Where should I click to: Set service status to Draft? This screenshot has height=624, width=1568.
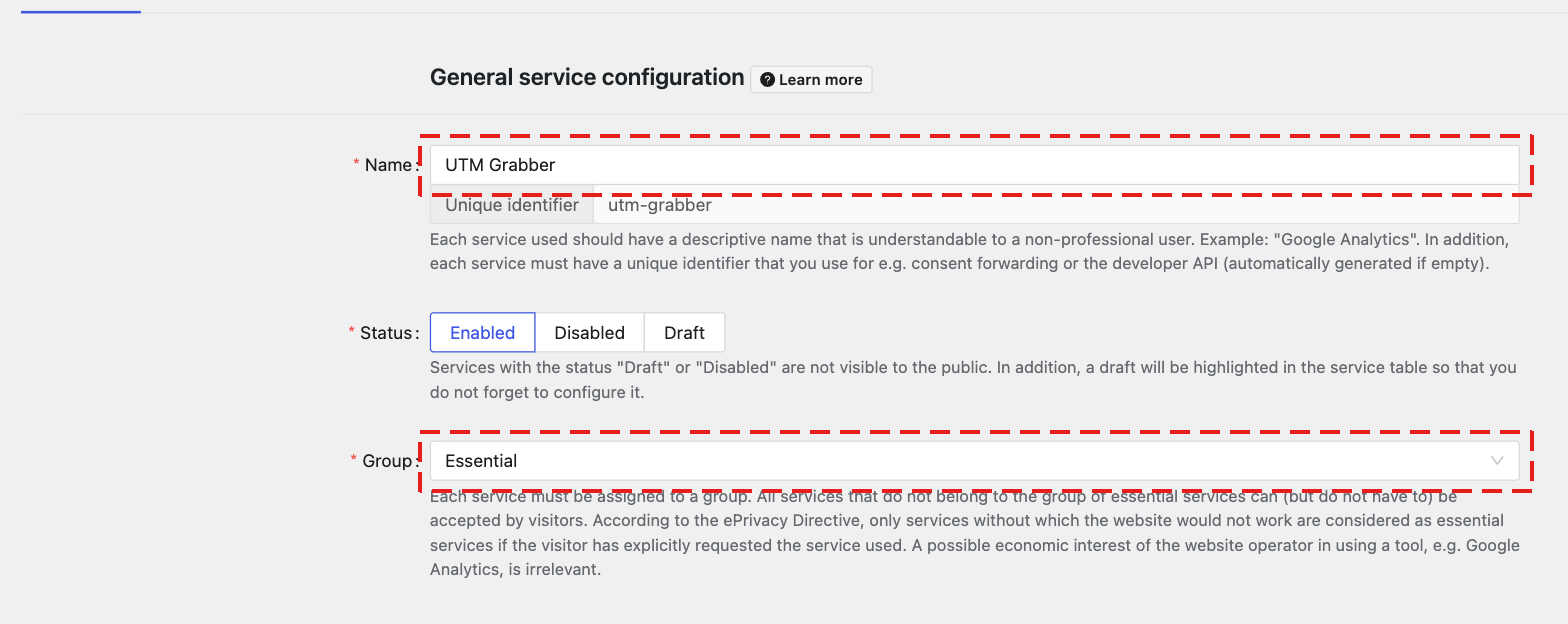pos(684,333)
